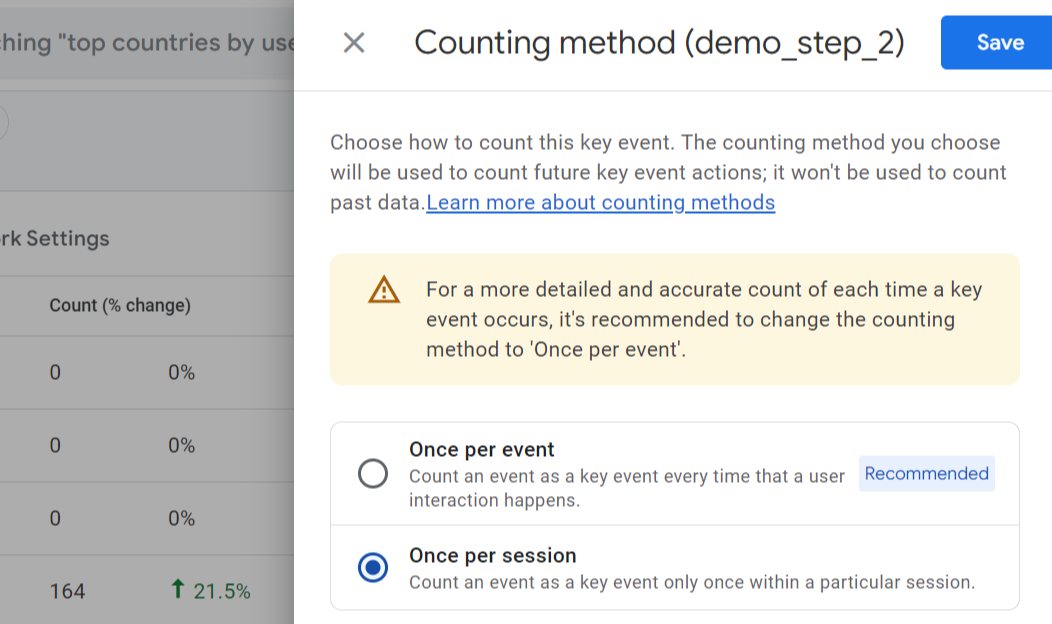Click the warning triangle icon
Viewport: 1052px width, 624px height.
(384, 290)
